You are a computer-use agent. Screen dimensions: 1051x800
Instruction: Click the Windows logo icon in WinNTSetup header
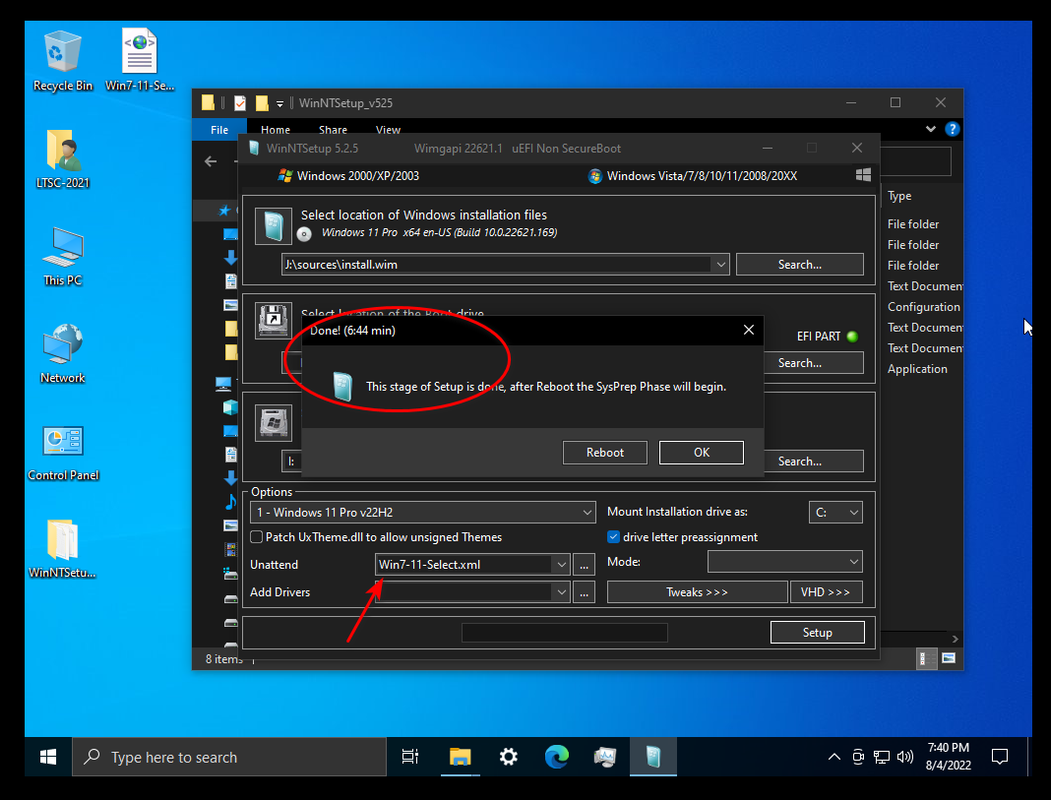coord(863,176)
